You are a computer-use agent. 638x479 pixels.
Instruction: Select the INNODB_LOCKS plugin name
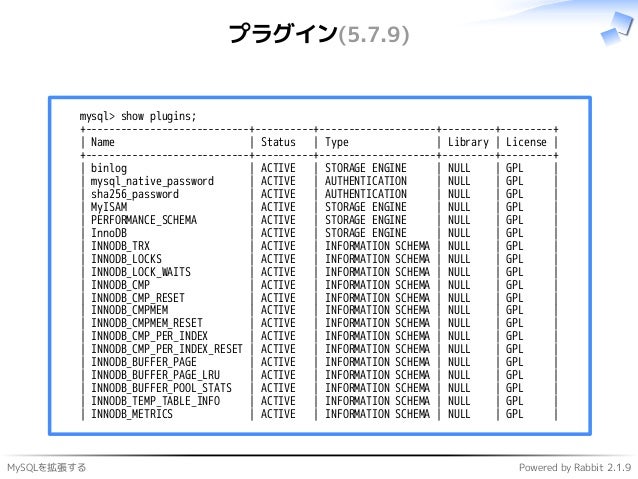[x=126, y=259]
